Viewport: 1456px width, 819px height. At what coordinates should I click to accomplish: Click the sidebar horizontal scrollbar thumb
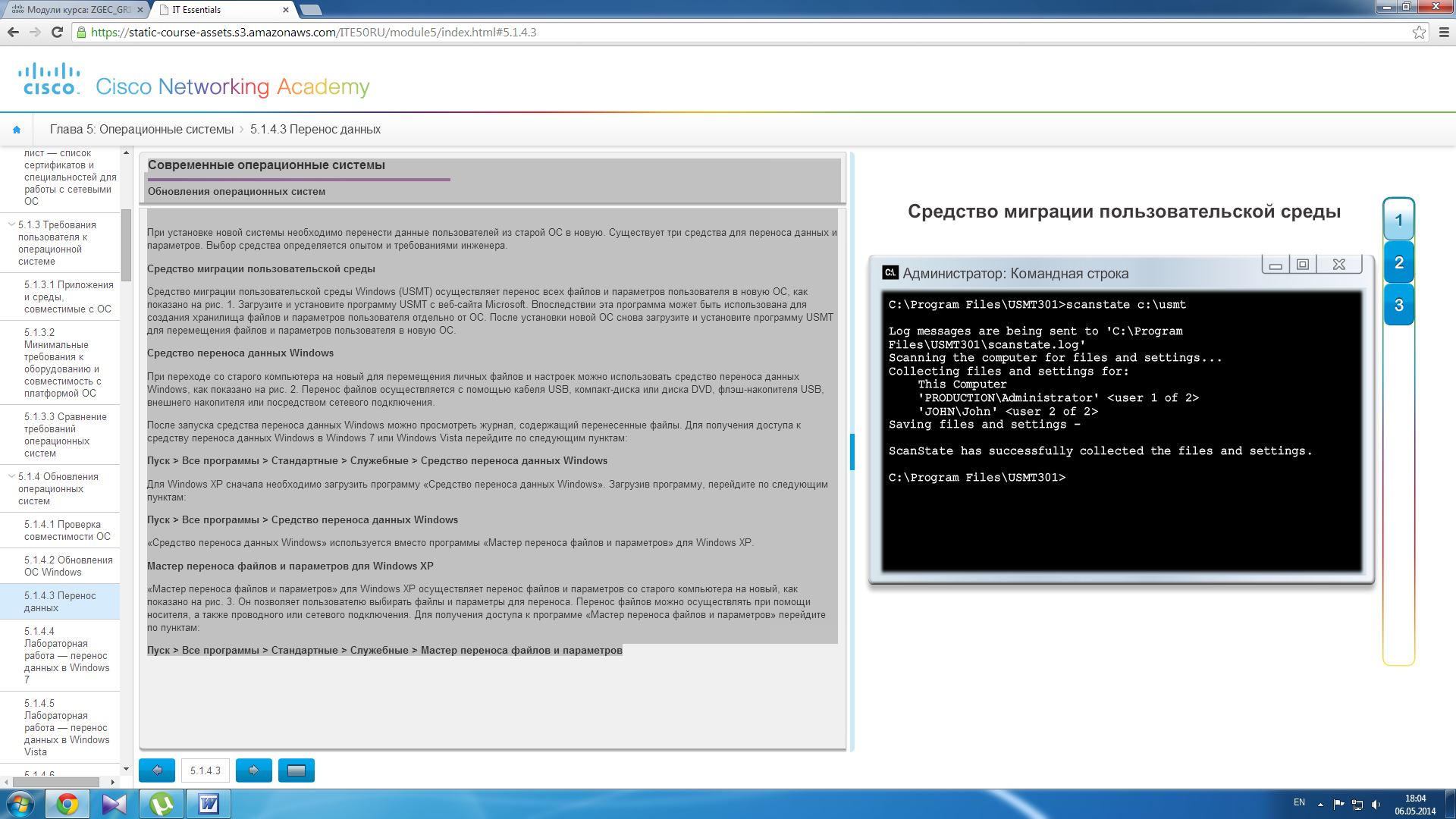click(56, 782)
